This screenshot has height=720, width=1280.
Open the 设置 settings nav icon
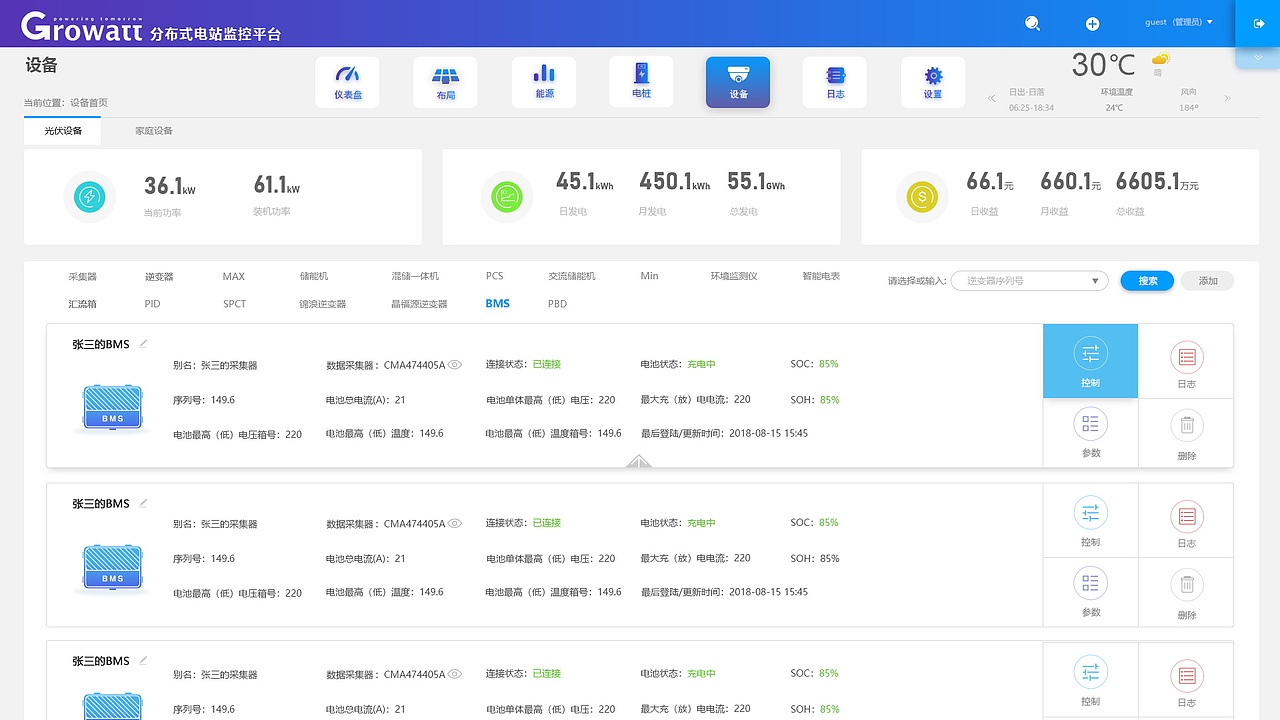coord(933,82)
